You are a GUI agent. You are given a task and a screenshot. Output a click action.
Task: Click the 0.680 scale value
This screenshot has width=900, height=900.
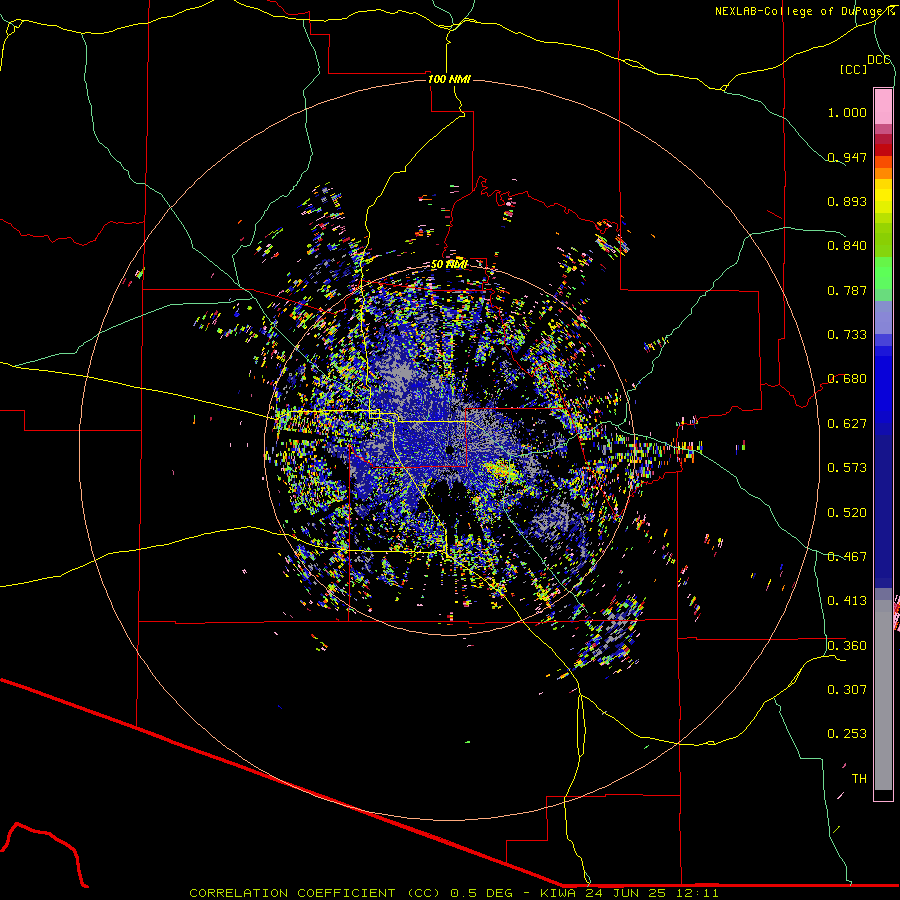[x=847, y=379]
